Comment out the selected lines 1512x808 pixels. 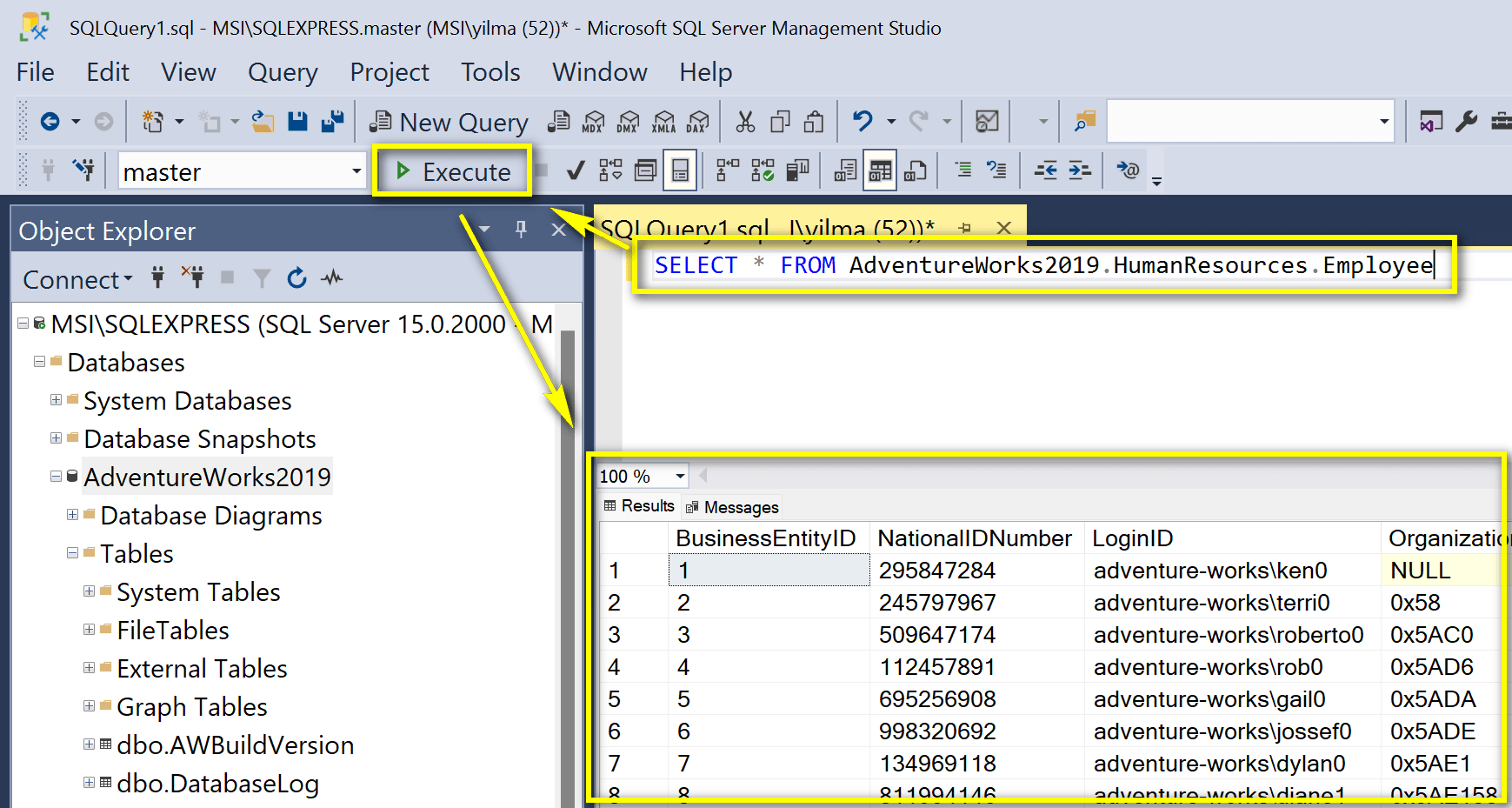click(x=962, y=170)
